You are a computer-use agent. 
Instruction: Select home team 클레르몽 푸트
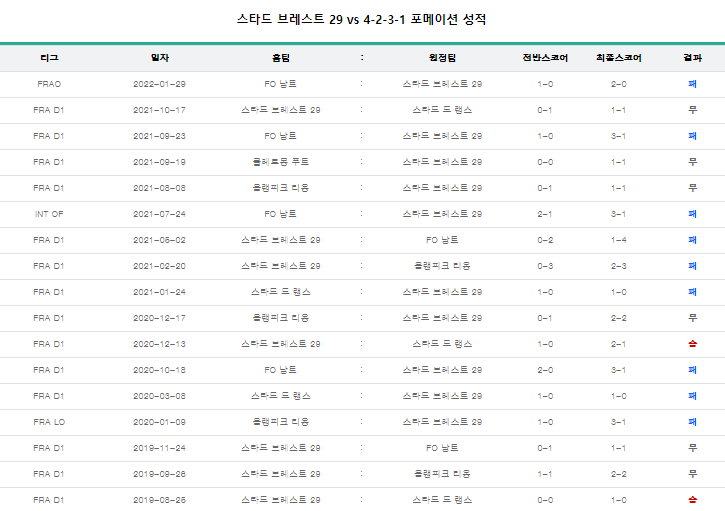281,162
